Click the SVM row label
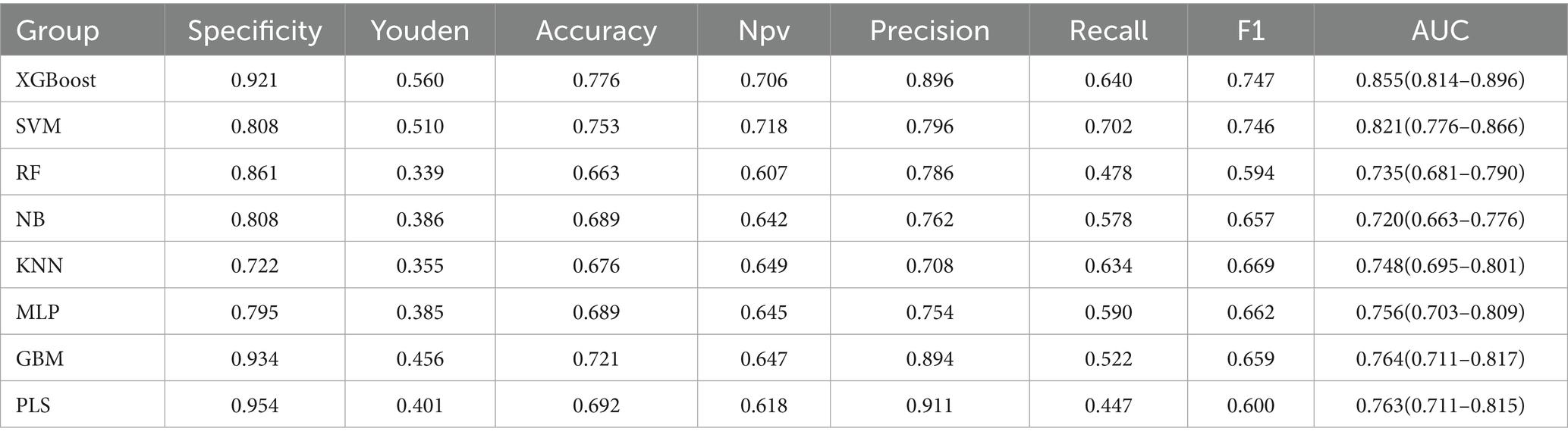Screen dimensions: 1568x441 click(x=39, y=126)
